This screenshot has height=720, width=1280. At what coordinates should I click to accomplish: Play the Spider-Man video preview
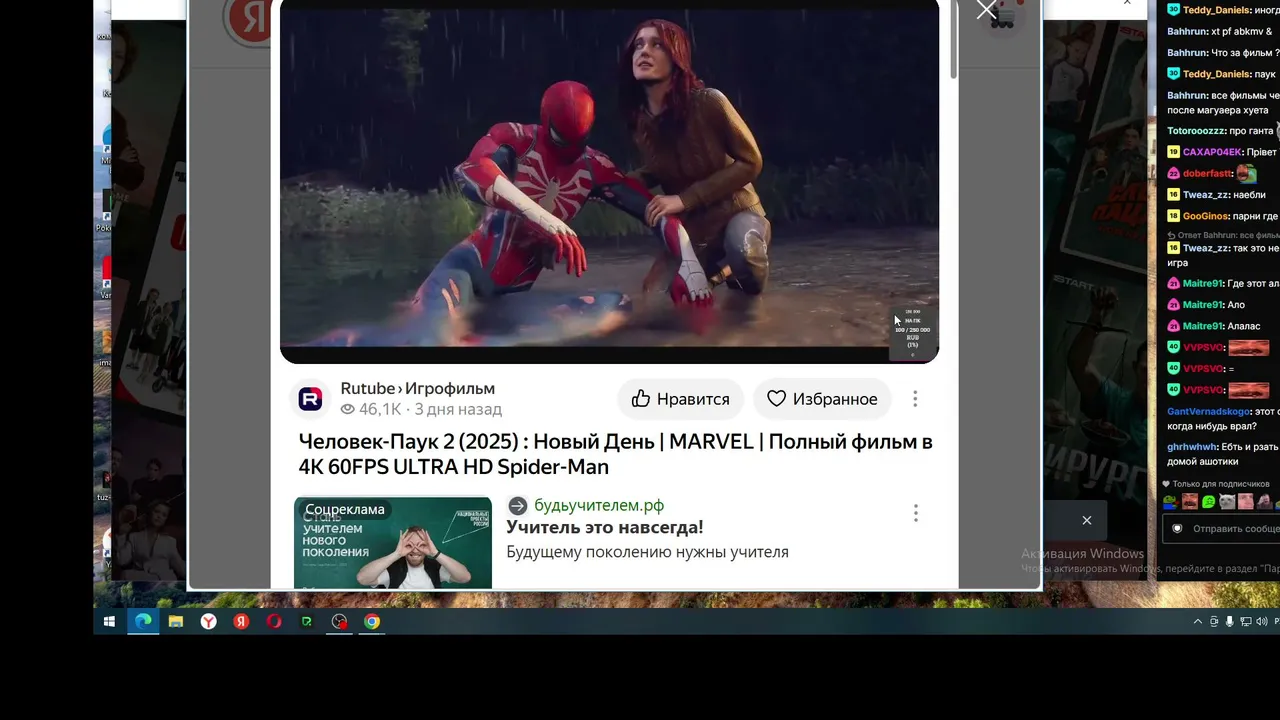pyautogui.click(x=609, y=180)
